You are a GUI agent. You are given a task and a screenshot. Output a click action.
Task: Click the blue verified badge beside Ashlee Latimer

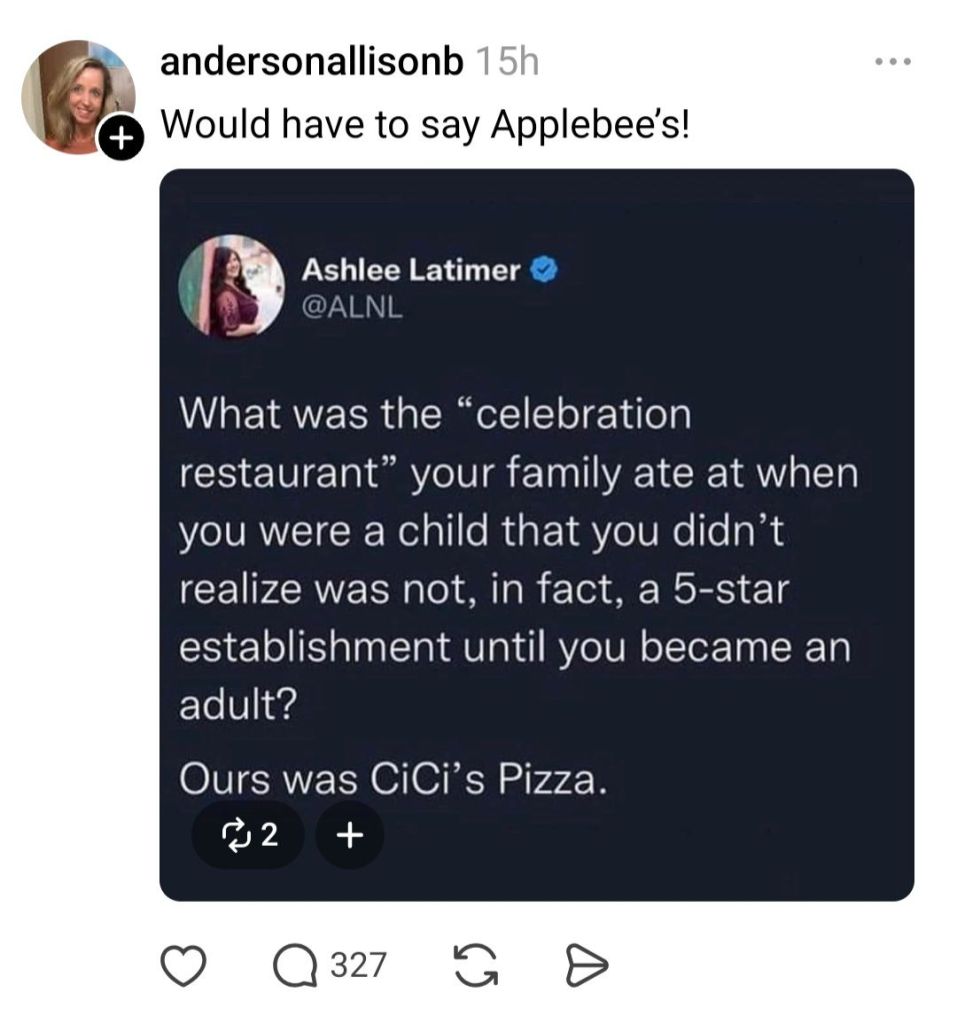coord(542,270)
